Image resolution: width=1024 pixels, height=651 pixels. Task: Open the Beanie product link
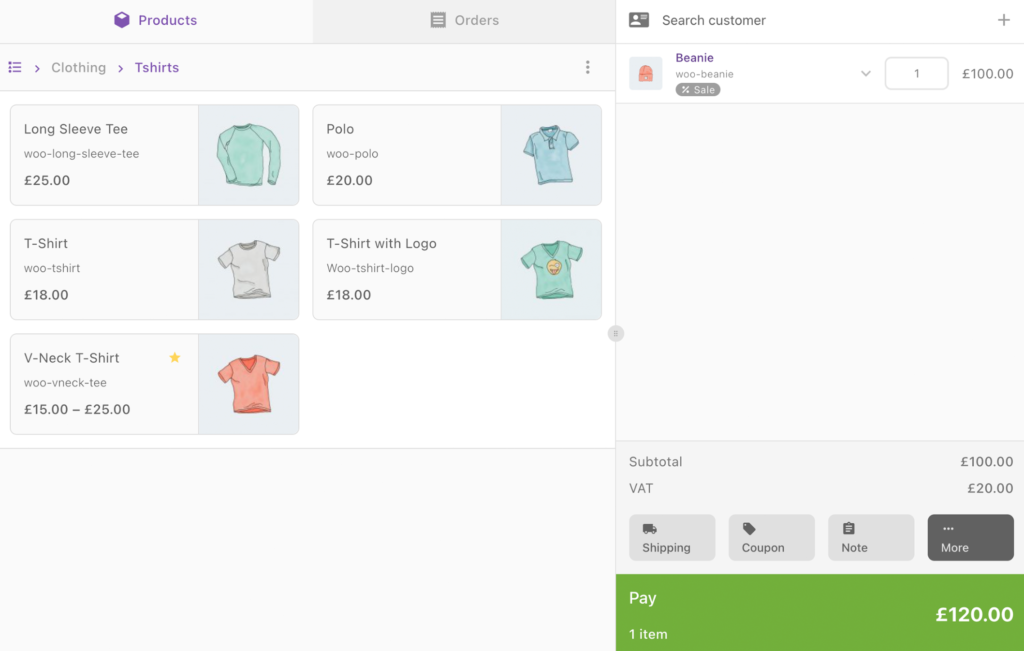coord(694,57)
